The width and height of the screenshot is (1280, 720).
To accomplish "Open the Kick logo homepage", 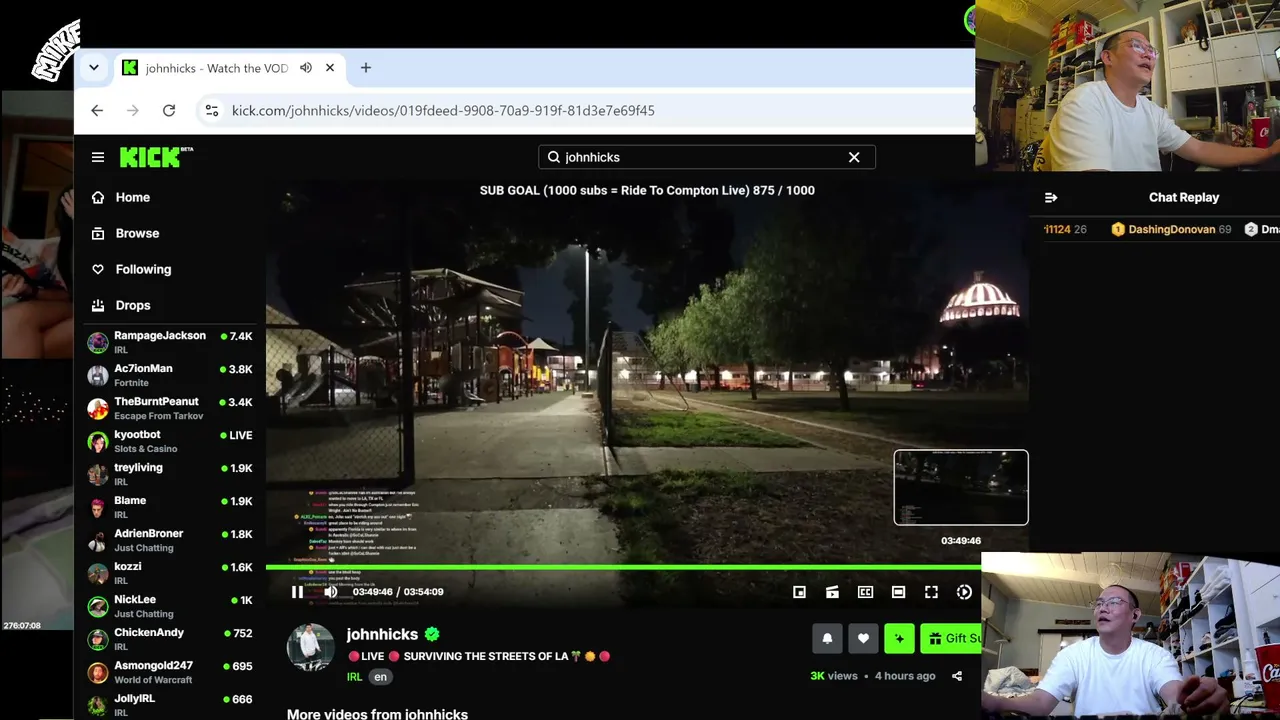I will [x=156, y=157].
